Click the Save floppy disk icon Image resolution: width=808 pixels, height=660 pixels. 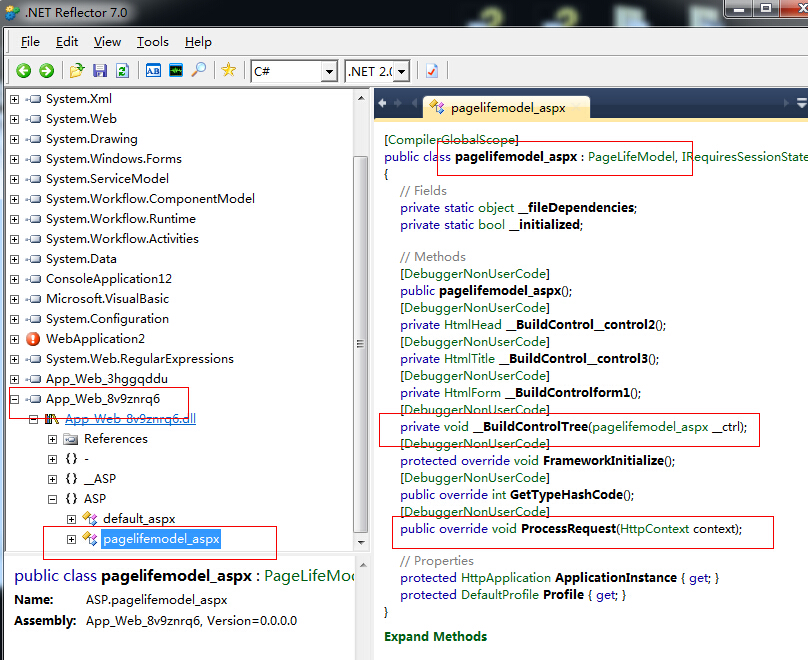coord(99,71)
